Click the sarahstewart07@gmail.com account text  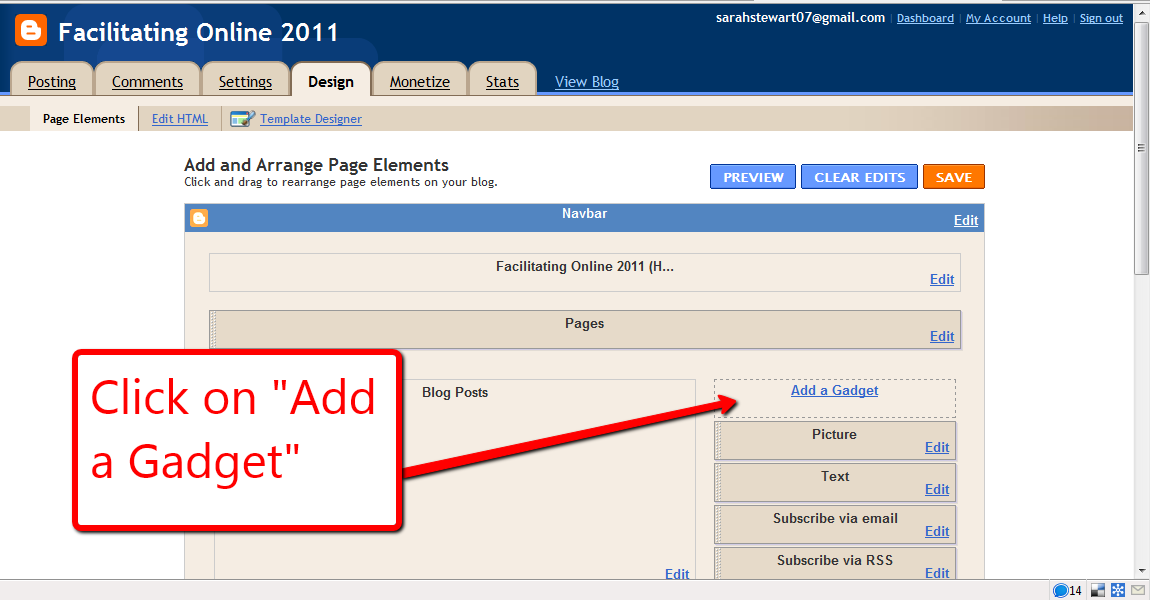(800, 18)
